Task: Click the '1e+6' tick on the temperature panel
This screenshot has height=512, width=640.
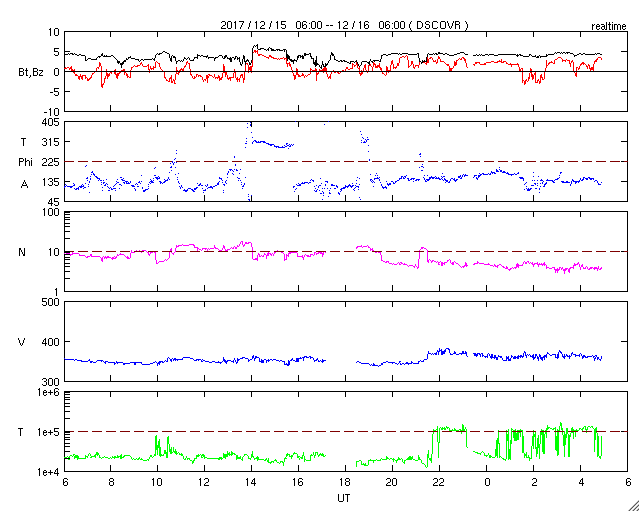Action: tap(49, 392)
